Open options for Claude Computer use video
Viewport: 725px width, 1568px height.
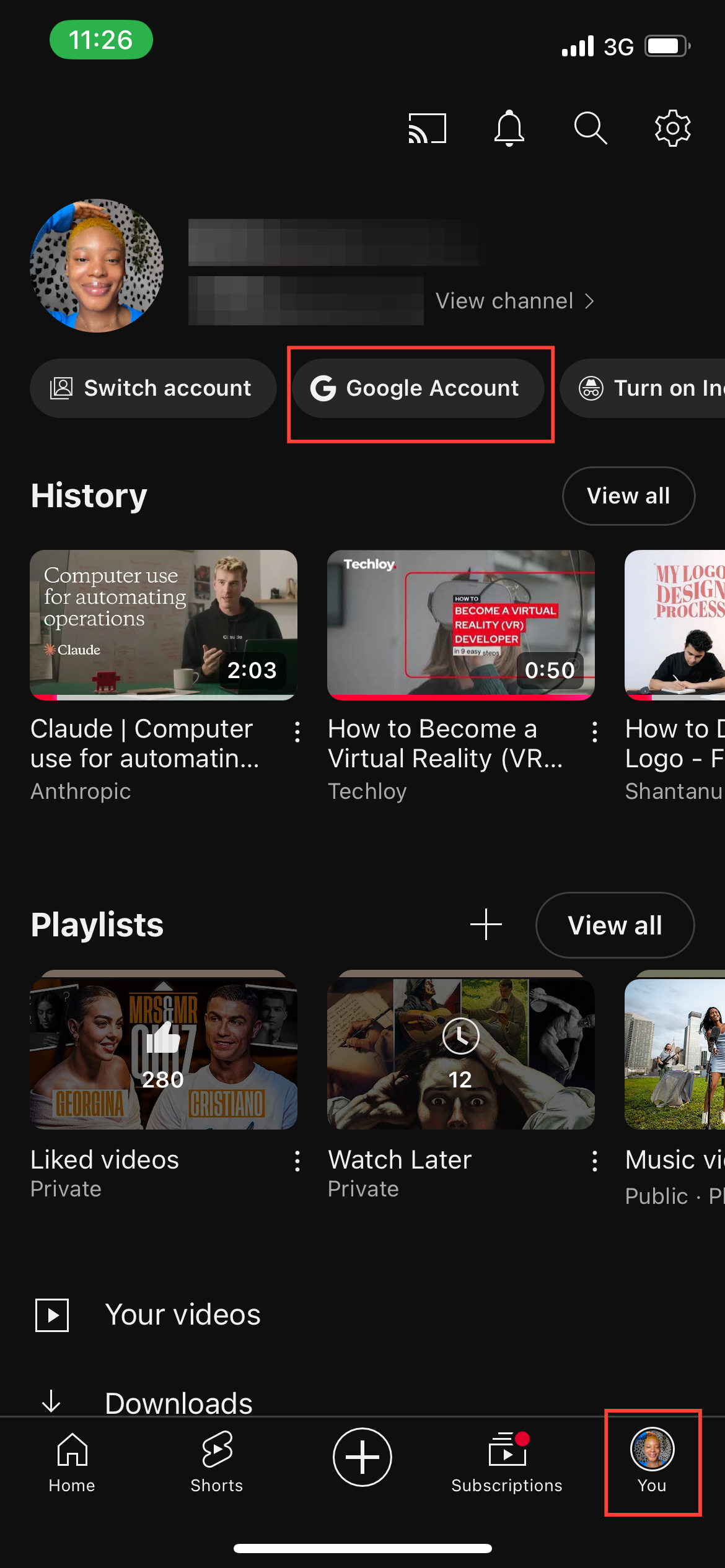pos(297,732)
